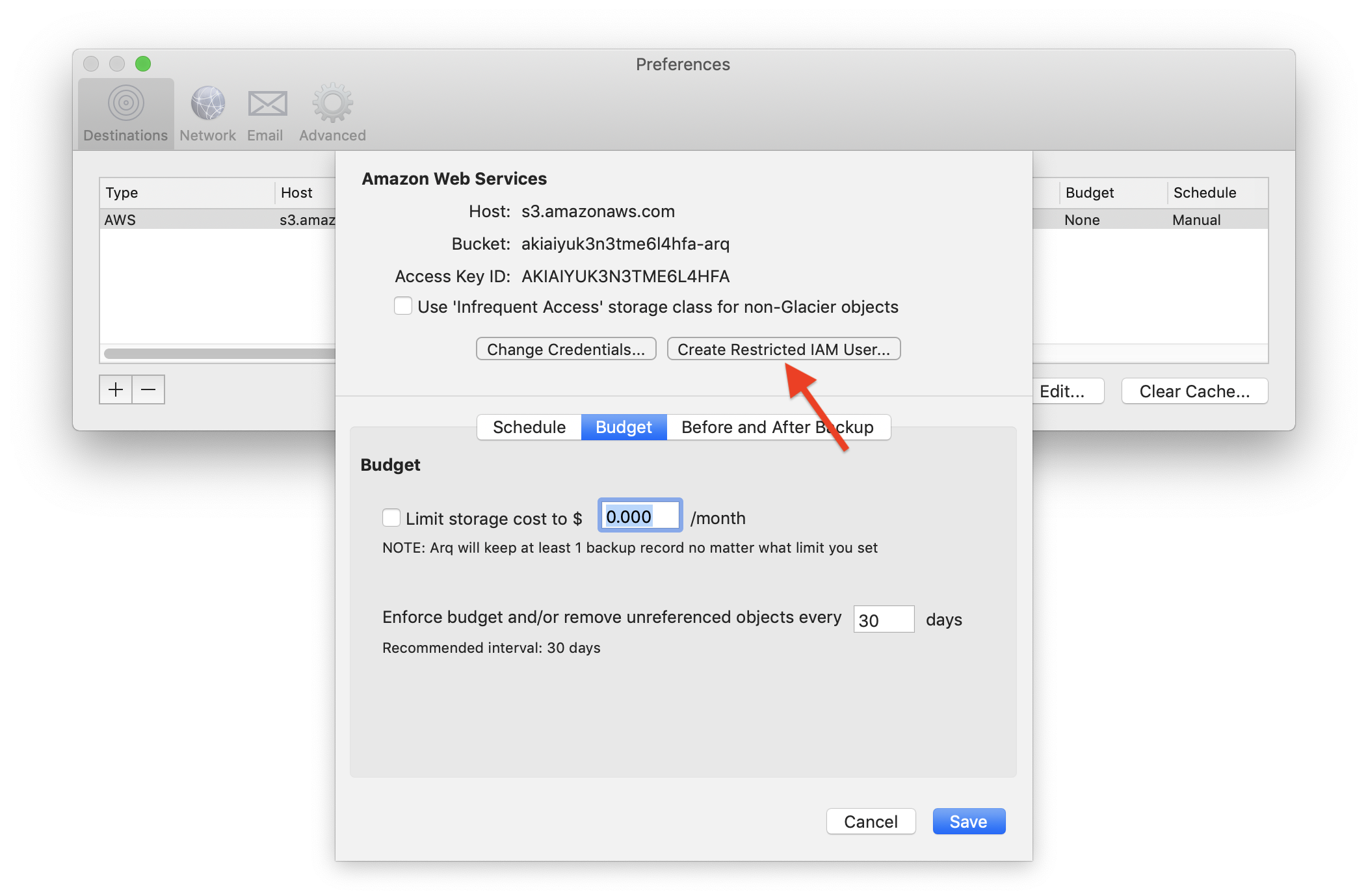
Task: Click the bucket name akiaiyuk3n3tme6l4hfa-arq
Action: tap(625, 244)
